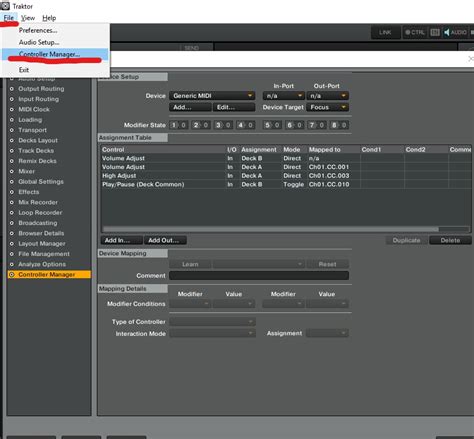
Task: Open Mix Recorder in the sidebar
Action: click(38, 202)
